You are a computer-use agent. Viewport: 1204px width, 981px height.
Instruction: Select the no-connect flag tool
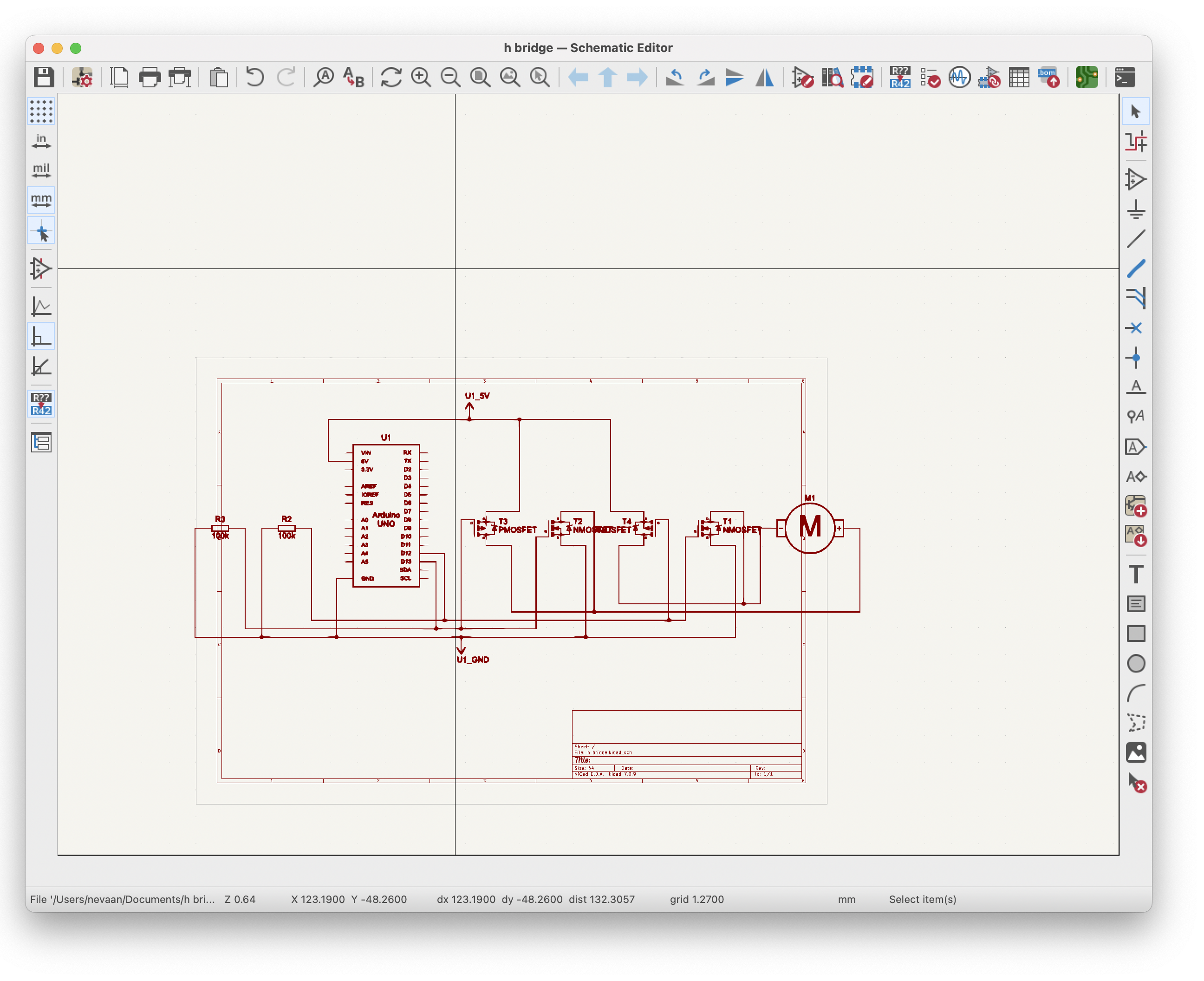(x=1137, y=328)
